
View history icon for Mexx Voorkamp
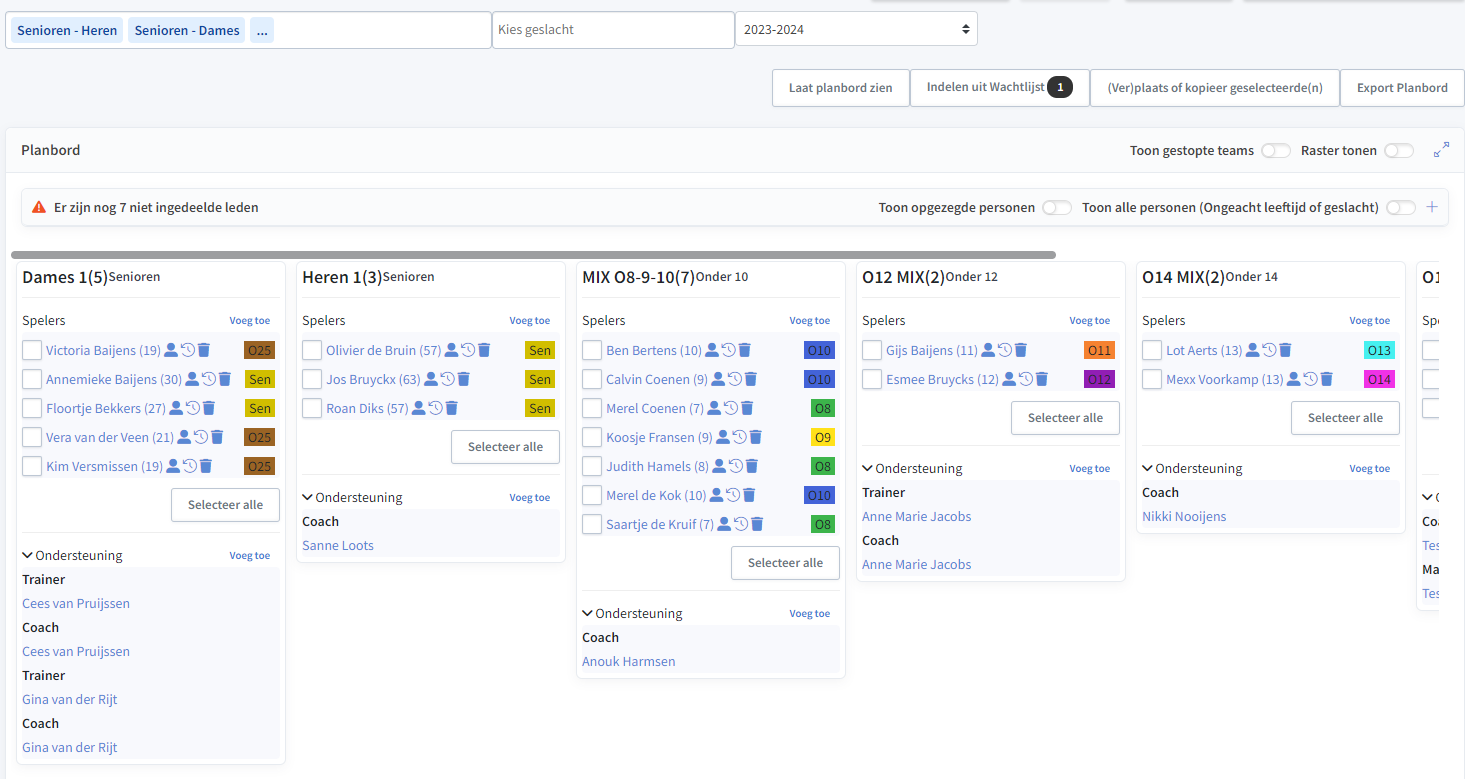(x=1310, y=379)
